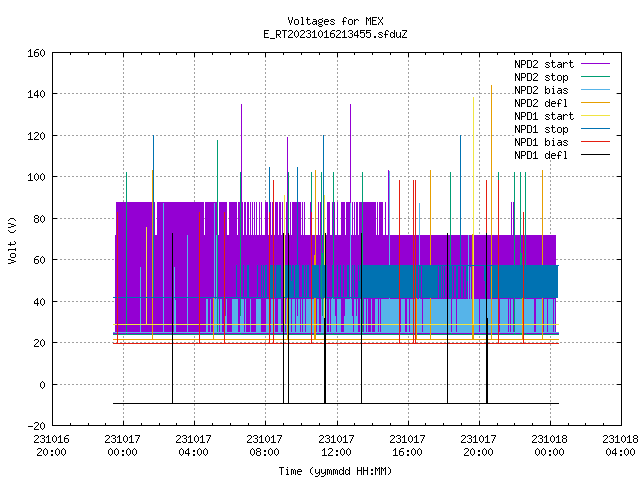Click the 'Time (yymmdd HH:MM)' x-axis label
The width and height of the screenshot is (640, 480).
[x=335, y=471]
